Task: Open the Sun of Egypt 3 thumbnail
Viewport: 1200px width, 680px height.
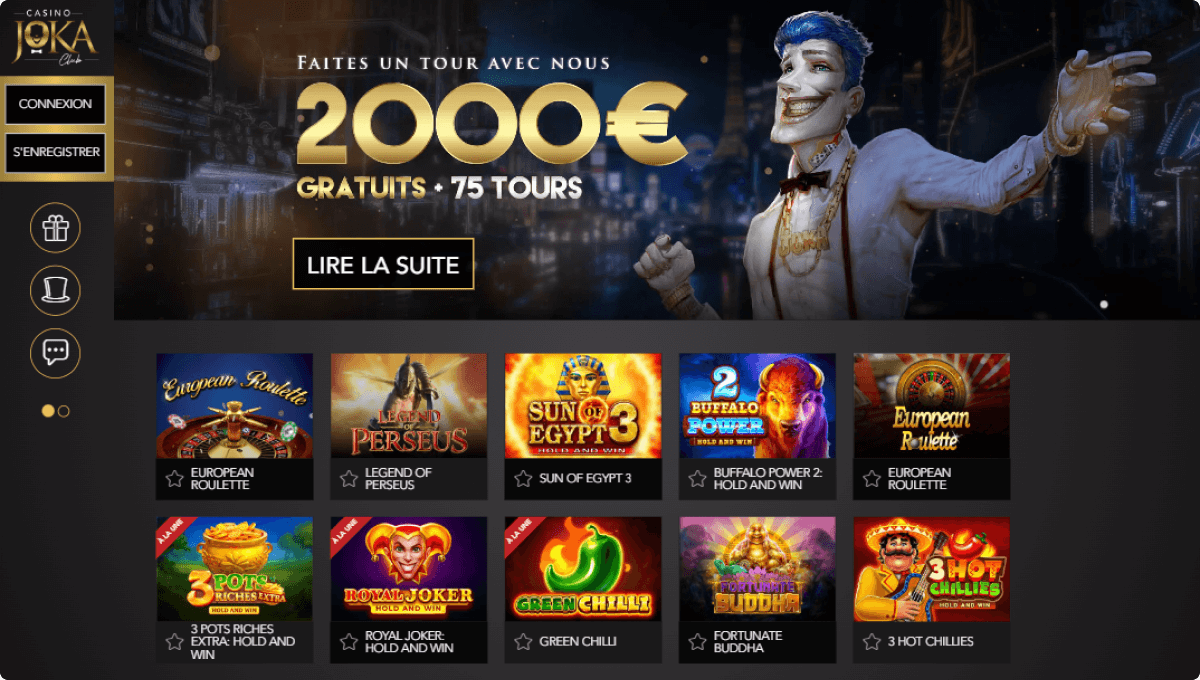Action: (583, 406)
